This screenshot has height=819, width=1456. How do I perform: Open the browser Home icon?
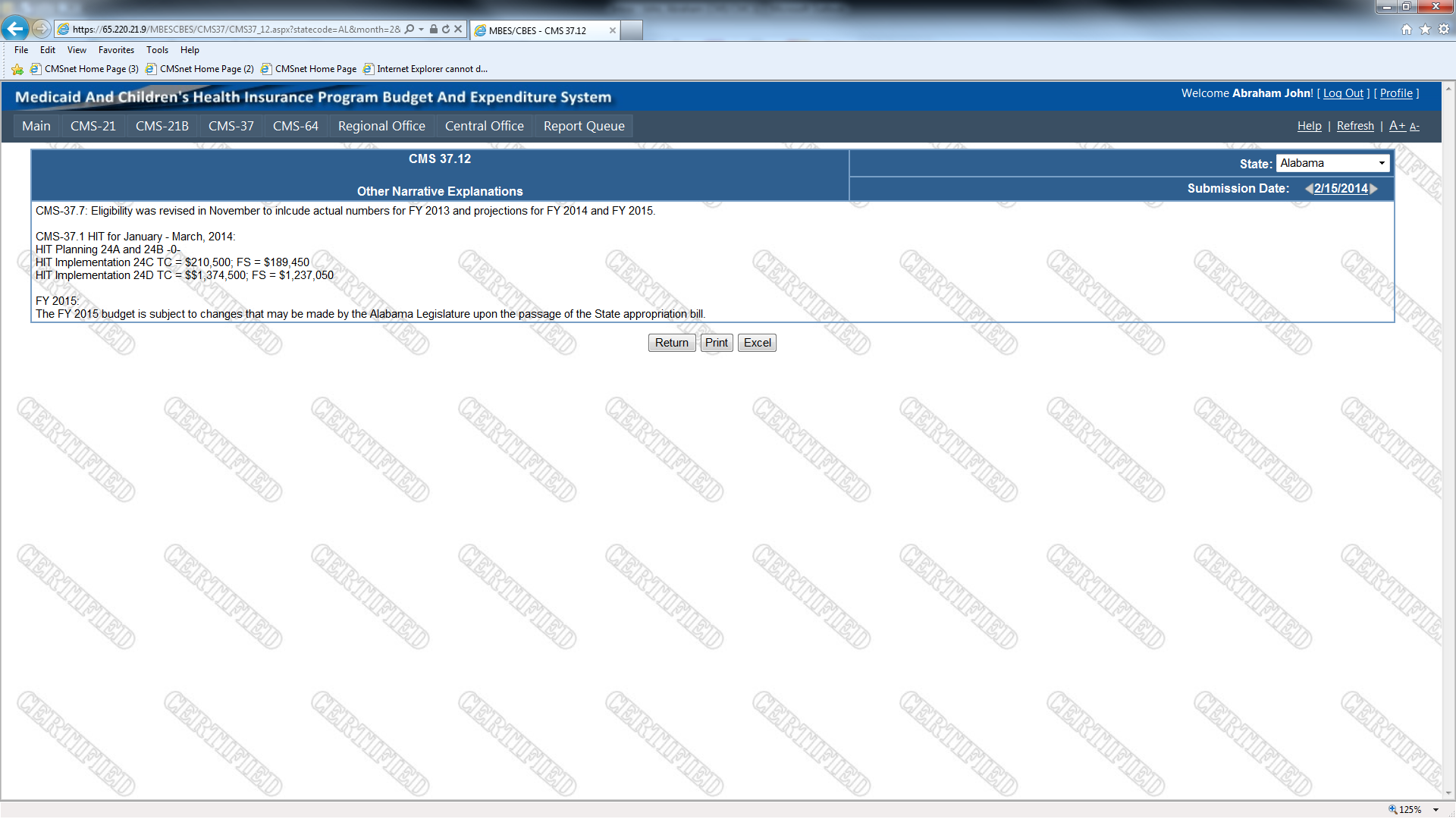tap(1407, 30)
